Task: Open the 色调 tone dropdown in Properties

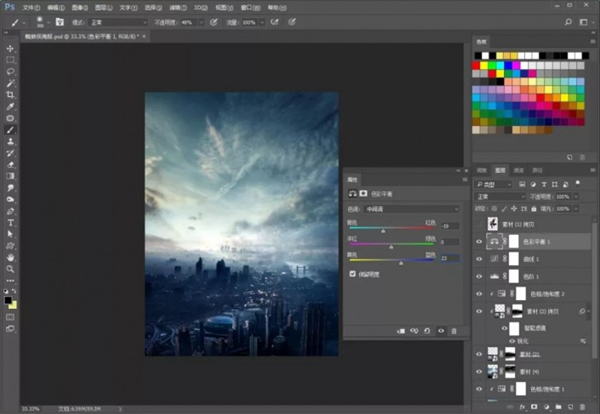Action: [x=411, y=209]
